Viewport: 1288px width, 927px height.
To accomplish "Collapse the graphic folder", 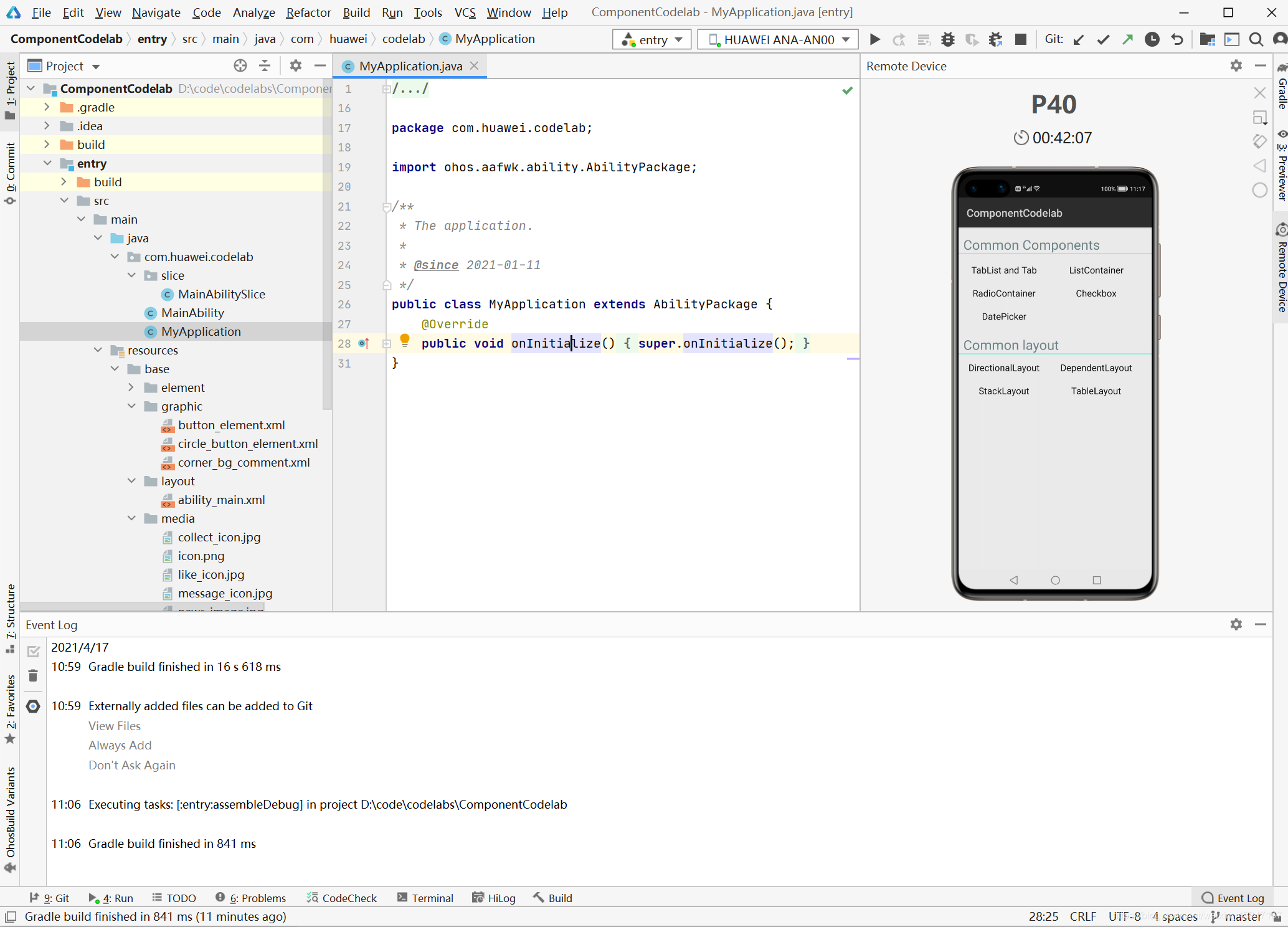I will [x=131, y=406].
